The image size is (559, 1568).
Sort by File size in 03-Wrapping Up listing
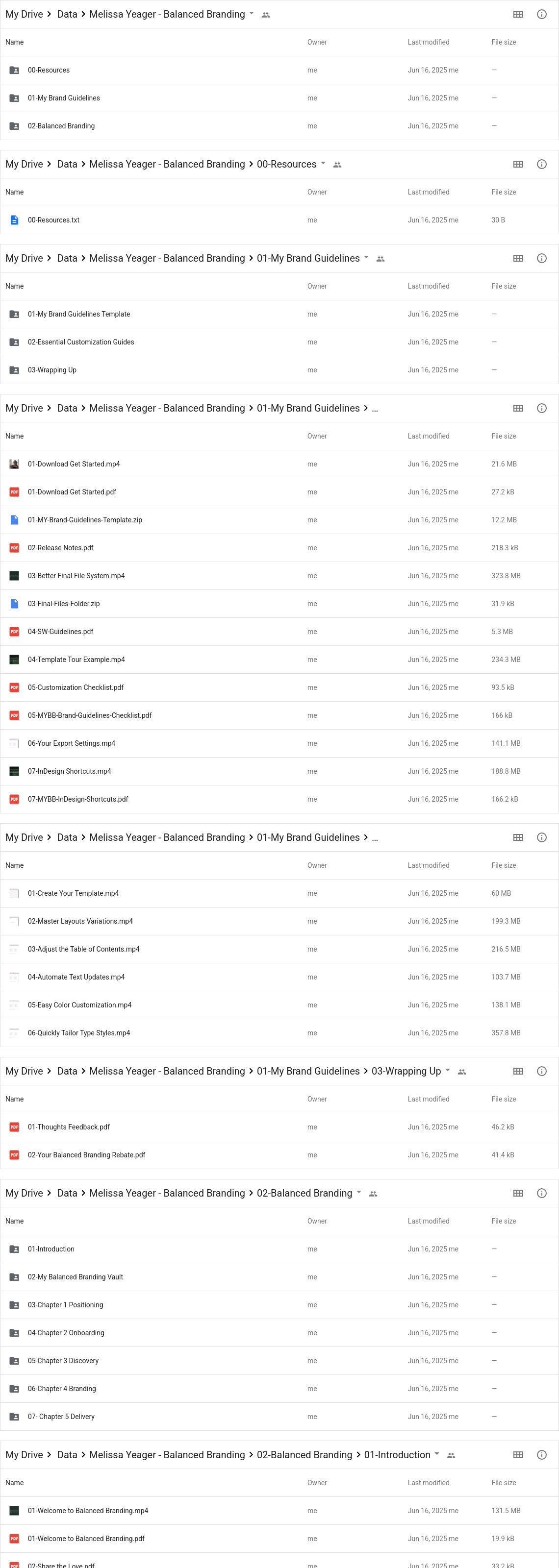click(504, 1099)
